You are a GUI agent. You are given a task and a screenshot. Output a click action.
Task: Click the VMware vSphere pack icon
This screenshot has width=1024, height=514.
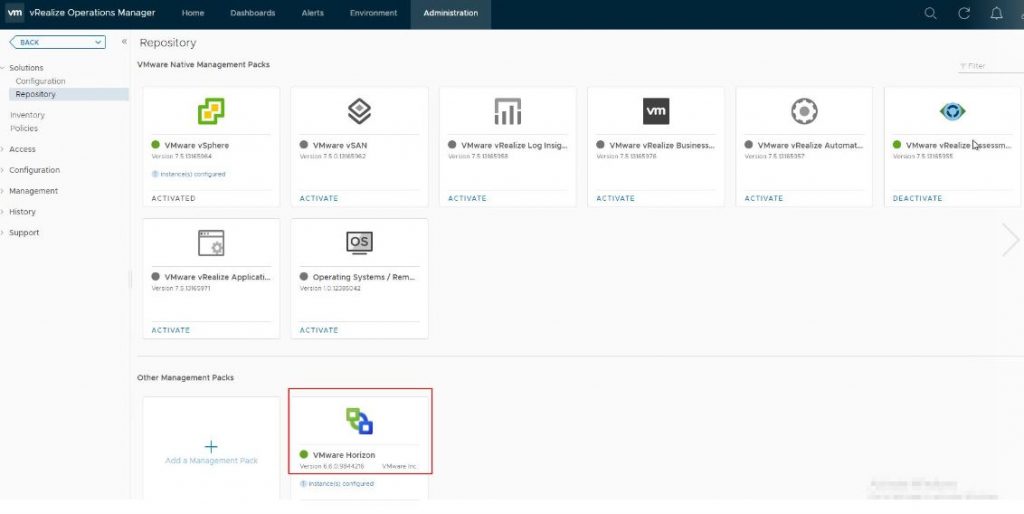[x=211, y=111]
